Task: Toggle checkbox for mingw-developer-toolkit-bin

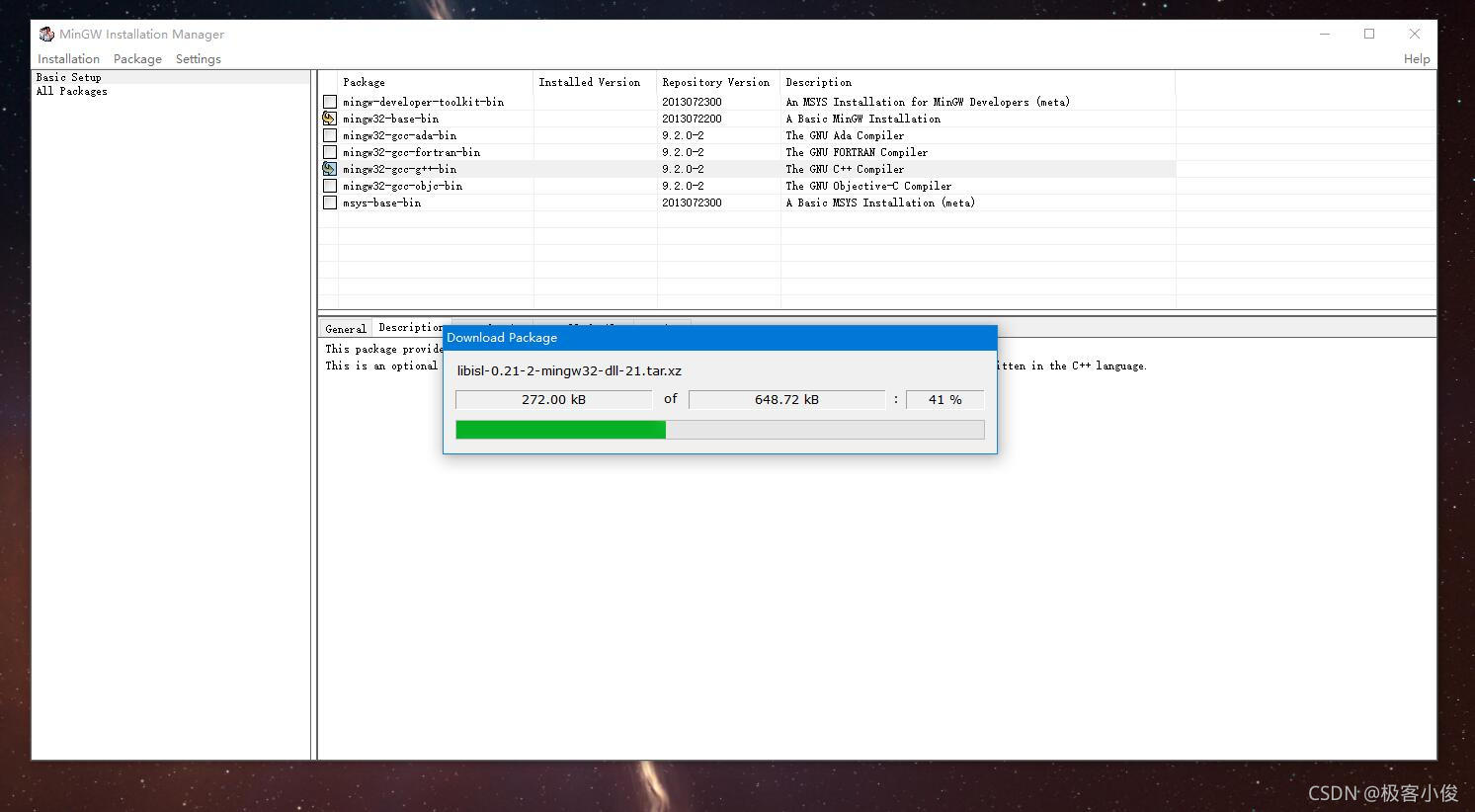Action: tap(330, 102)
